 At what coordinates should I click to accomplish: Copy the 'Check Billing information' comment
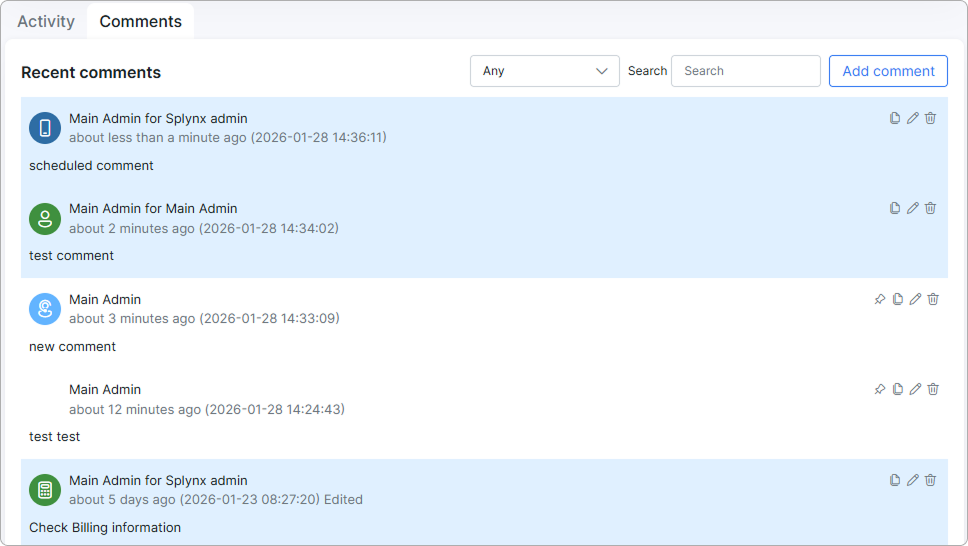895,480
